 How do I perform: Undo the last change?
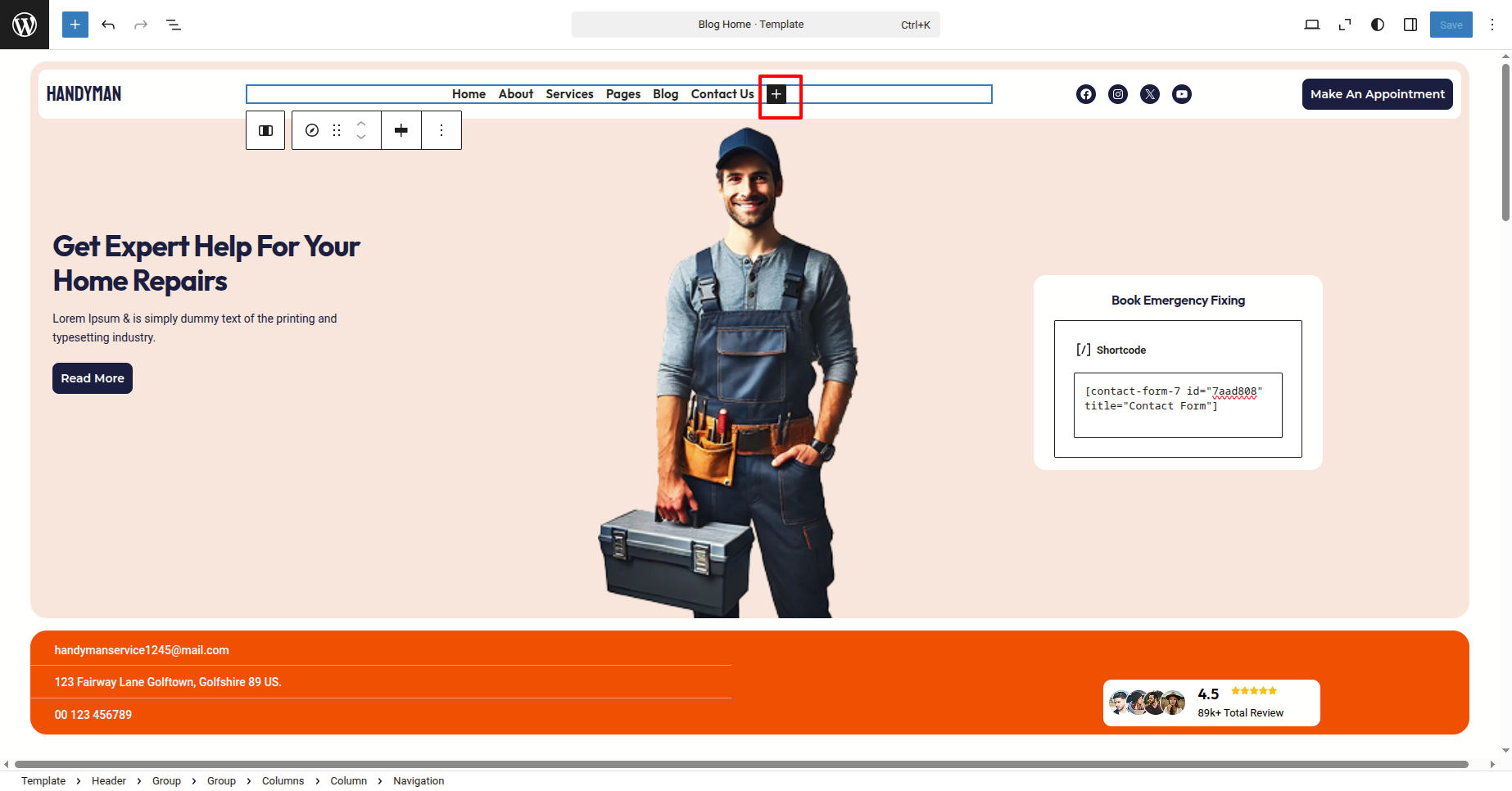click(108, 25)
